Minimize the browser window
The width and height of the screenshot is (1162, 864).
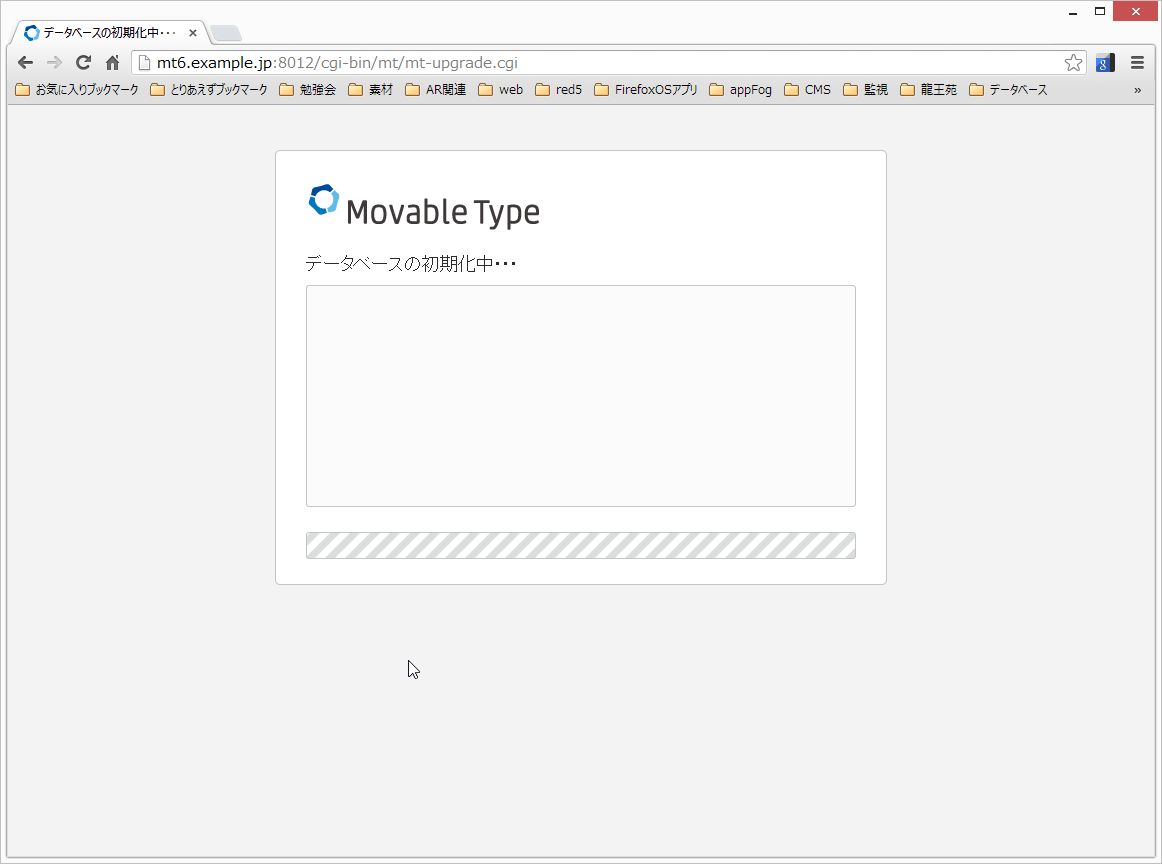[1072, 12]
